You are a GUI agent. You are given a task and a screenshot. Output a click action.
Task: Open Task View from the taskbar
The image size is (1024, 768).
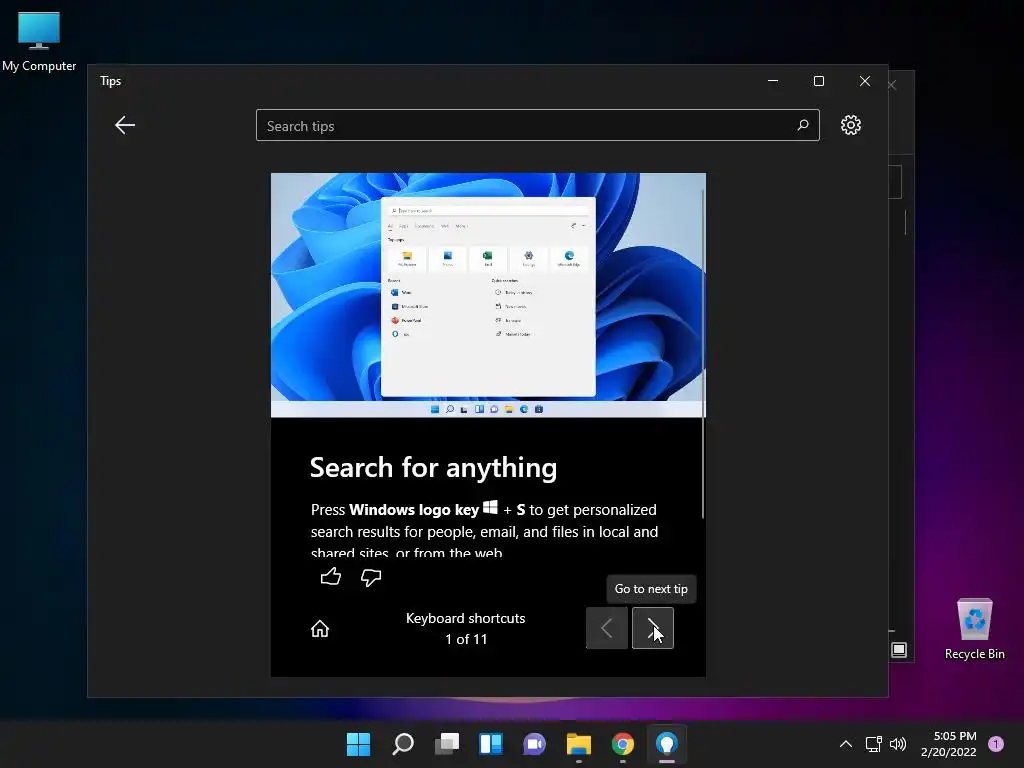pyautogui.click(x=447, y=744)
